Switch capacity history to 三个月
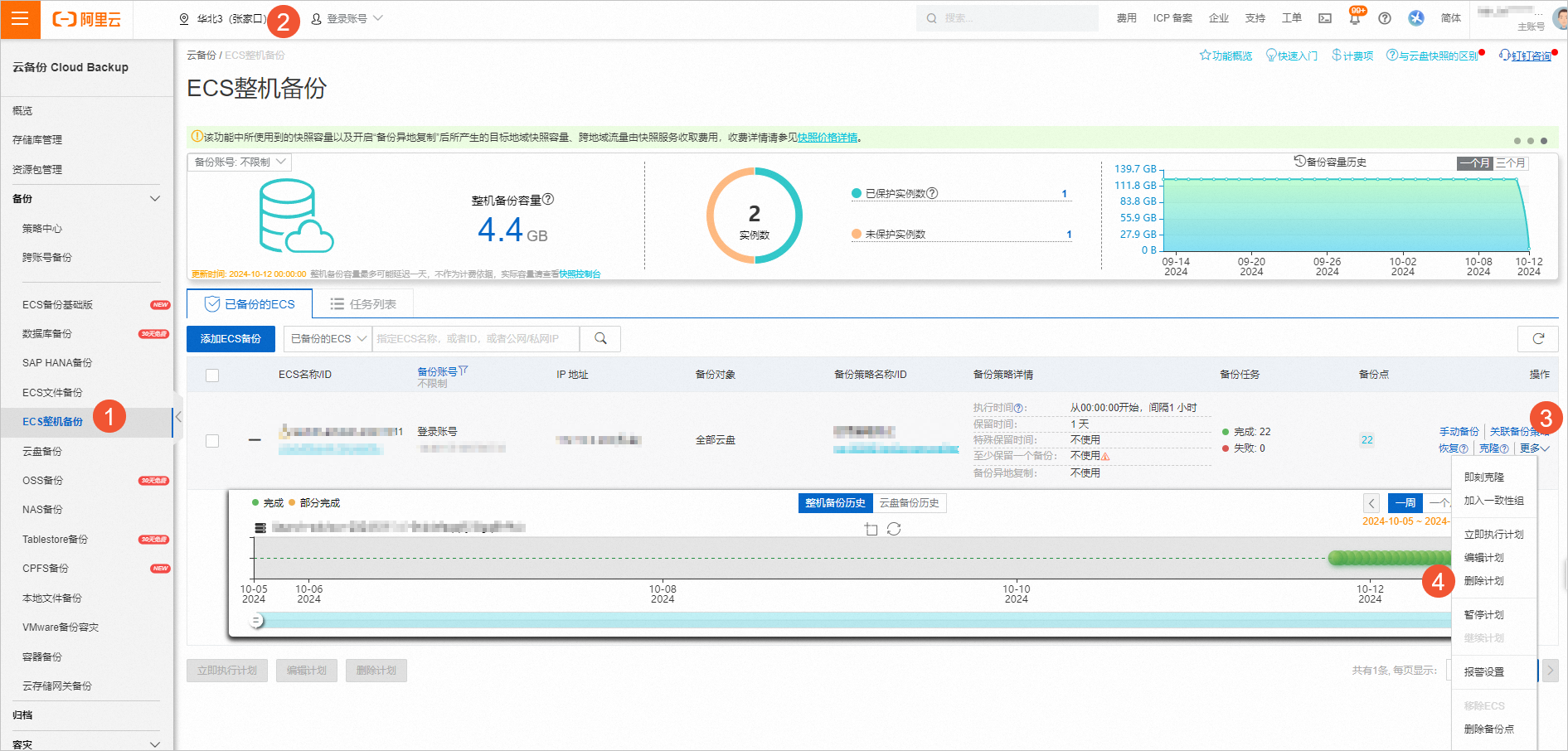The image size is (1568, 751). pyautogui.click(x=1511, y=162)
